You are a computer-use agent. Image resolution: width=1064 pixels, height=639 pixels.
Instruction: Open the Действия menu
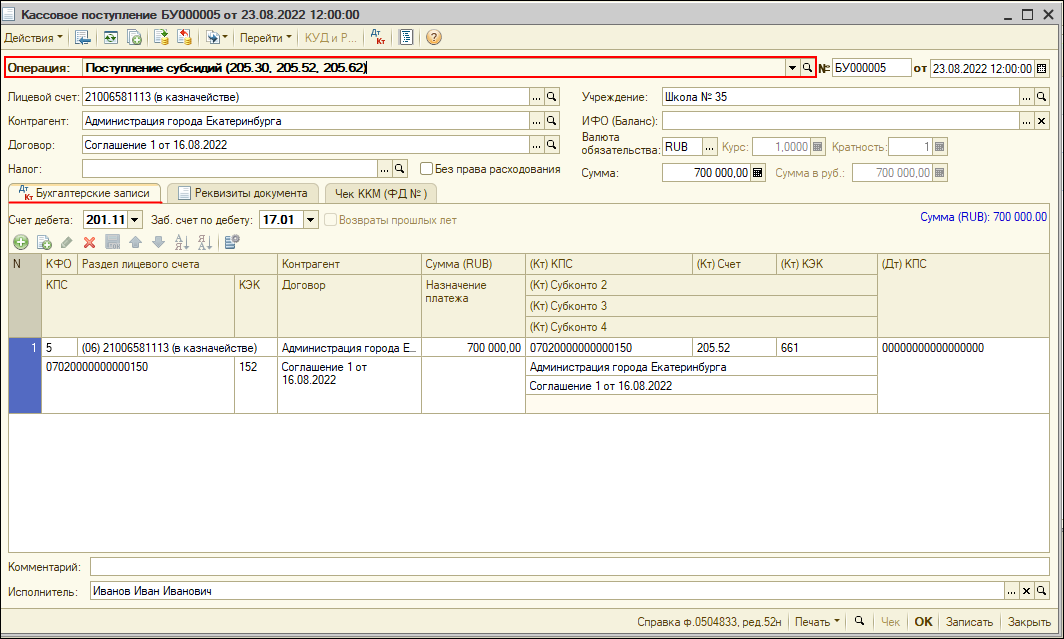[33, 38]
